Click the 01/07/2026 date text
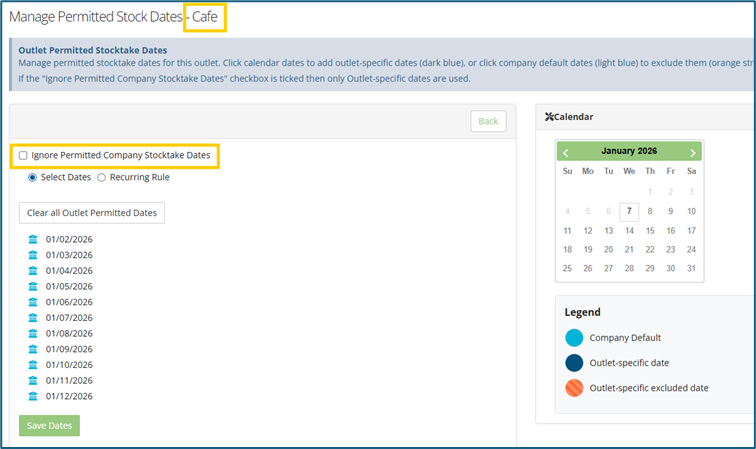Image resolution: width=756 pixels, height=449 pixels. tap(69, 317)
